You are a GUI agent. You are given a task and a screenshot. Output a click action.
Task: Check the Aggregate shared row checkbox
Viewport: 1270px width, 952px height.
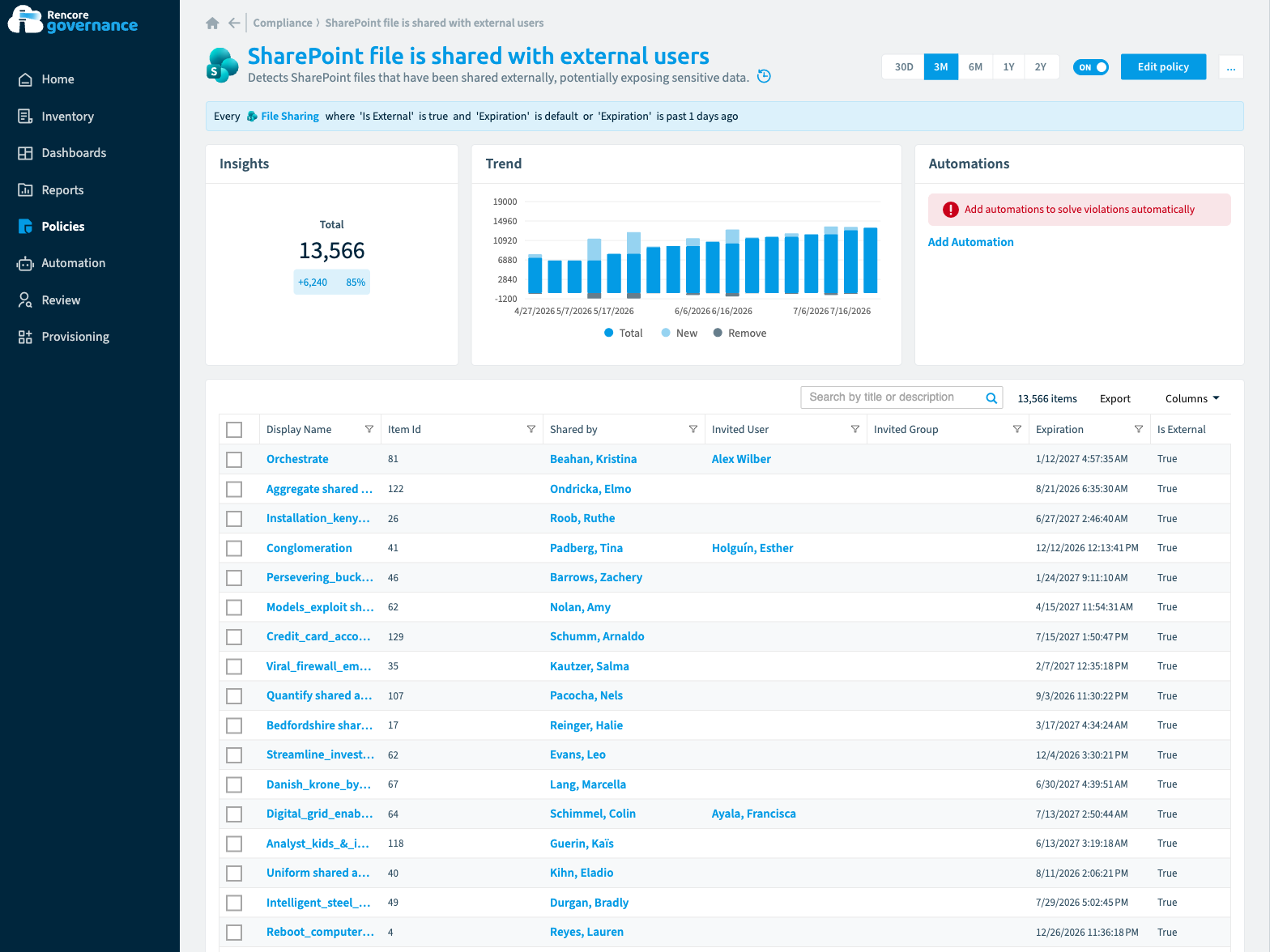click(234, 489)
